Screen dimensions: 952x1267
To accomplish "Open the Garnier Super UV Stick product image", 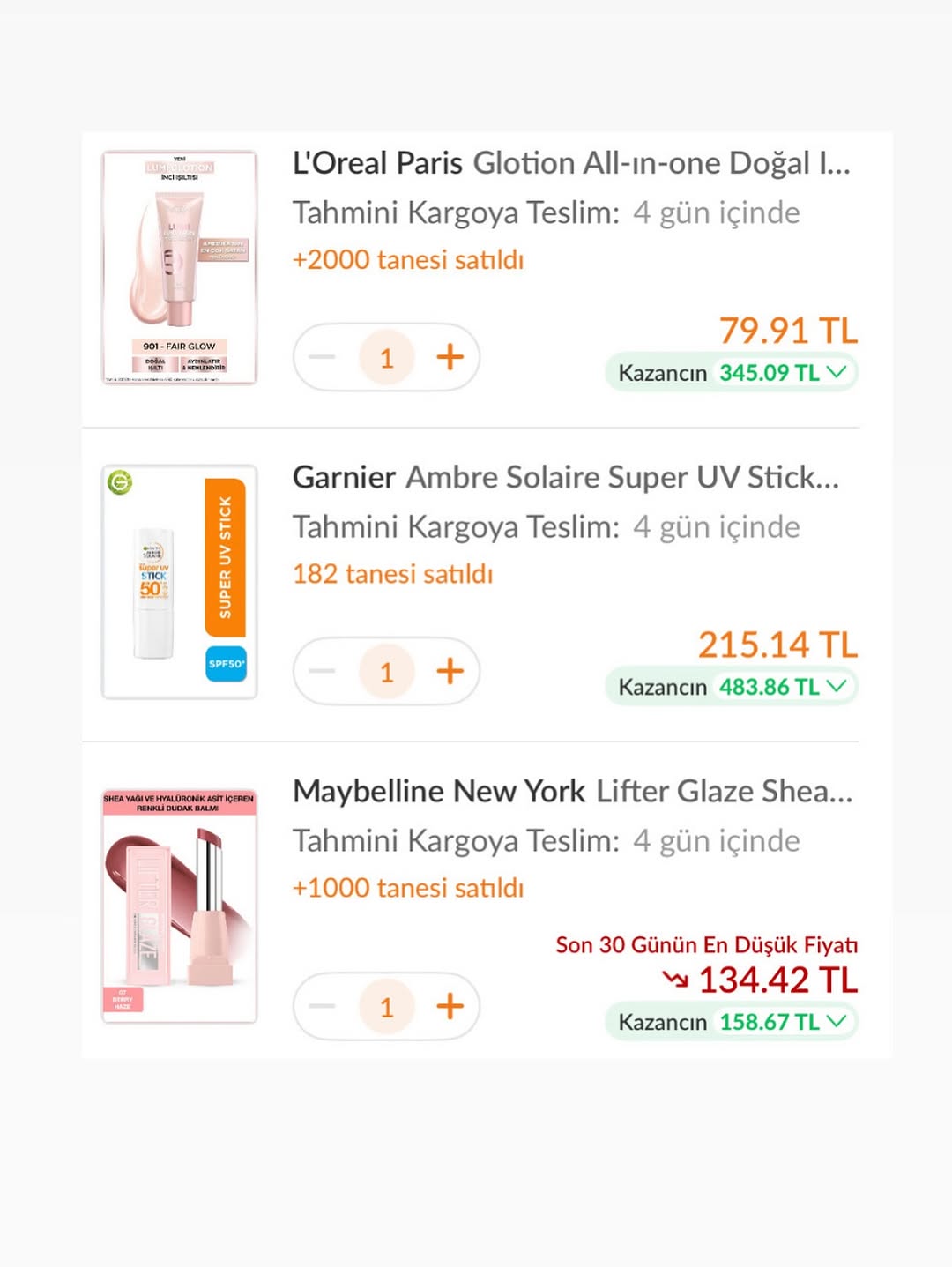I will point(180,582).
